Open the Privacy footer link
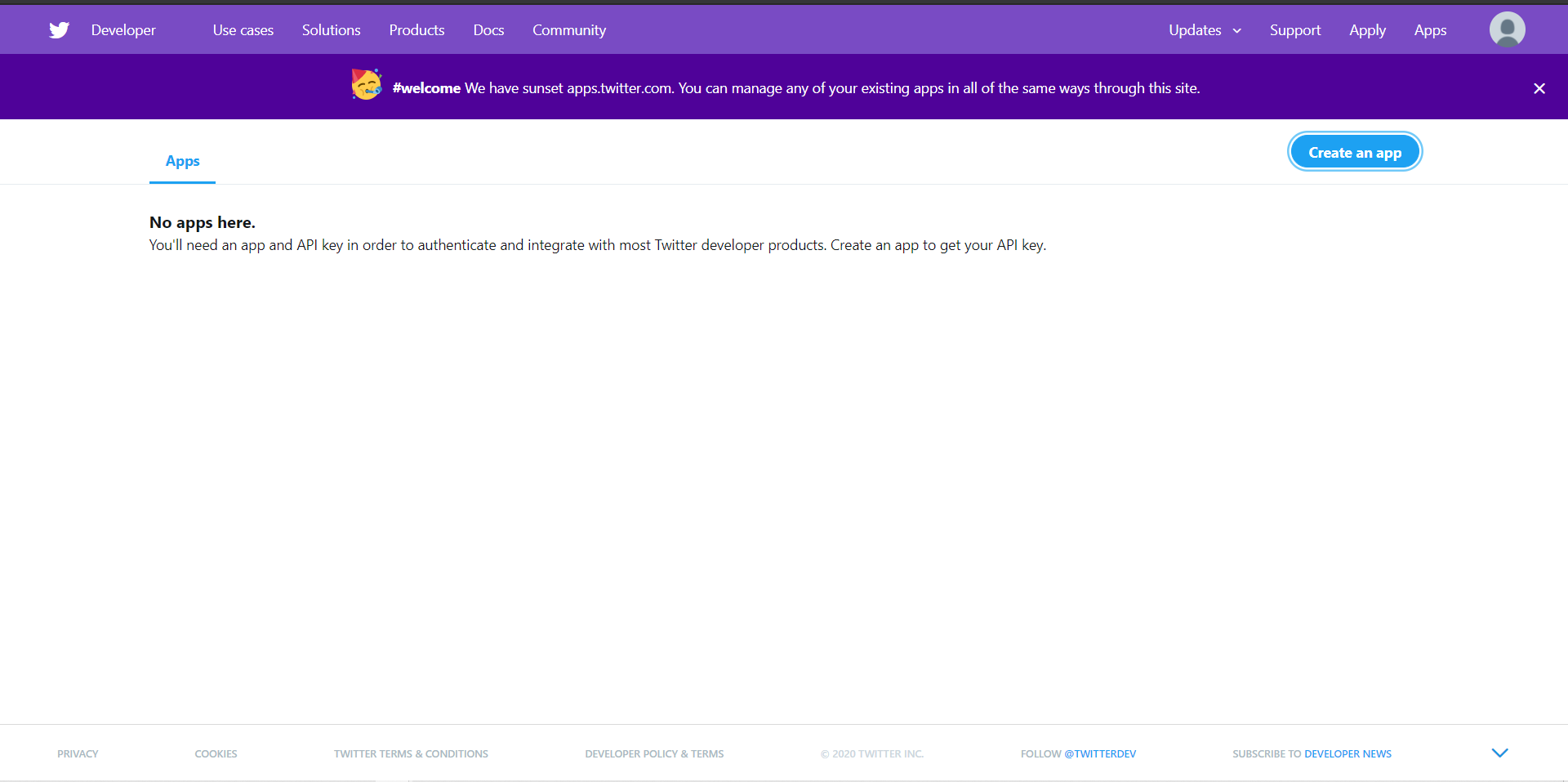The height and width of the screenshot is (782, 1568). coord(78,753)
